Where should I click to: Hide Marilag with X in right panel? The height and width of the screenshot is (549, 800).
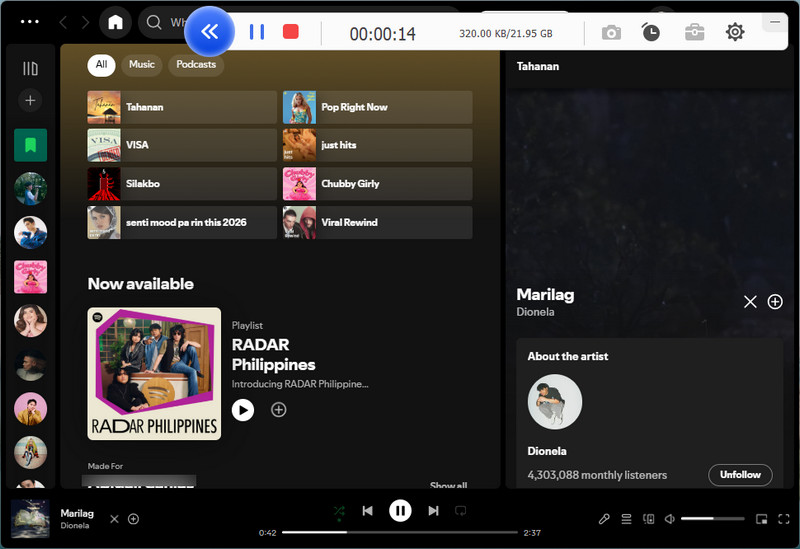click(750, 302)
